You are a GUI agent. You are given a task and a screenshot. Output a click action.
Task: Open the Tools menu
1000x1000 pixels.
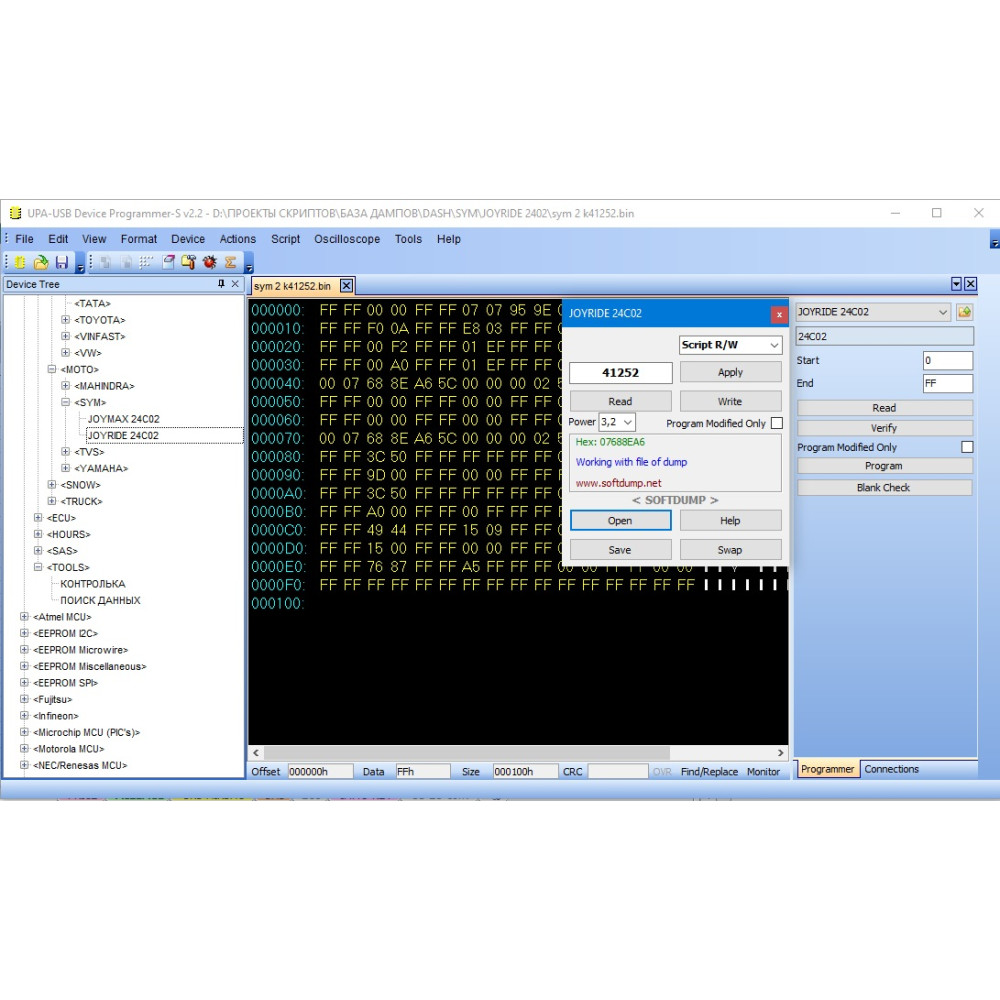[x=408, y=239]
